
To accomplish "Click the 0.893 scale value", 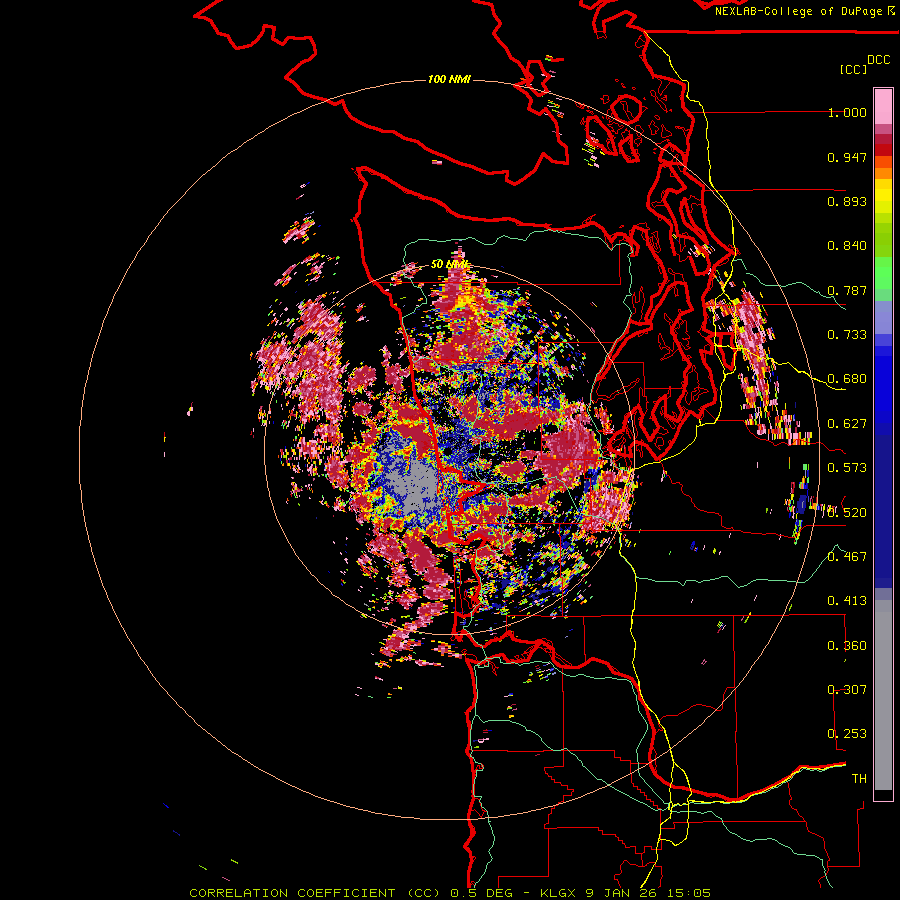I will tap(847, 201).
